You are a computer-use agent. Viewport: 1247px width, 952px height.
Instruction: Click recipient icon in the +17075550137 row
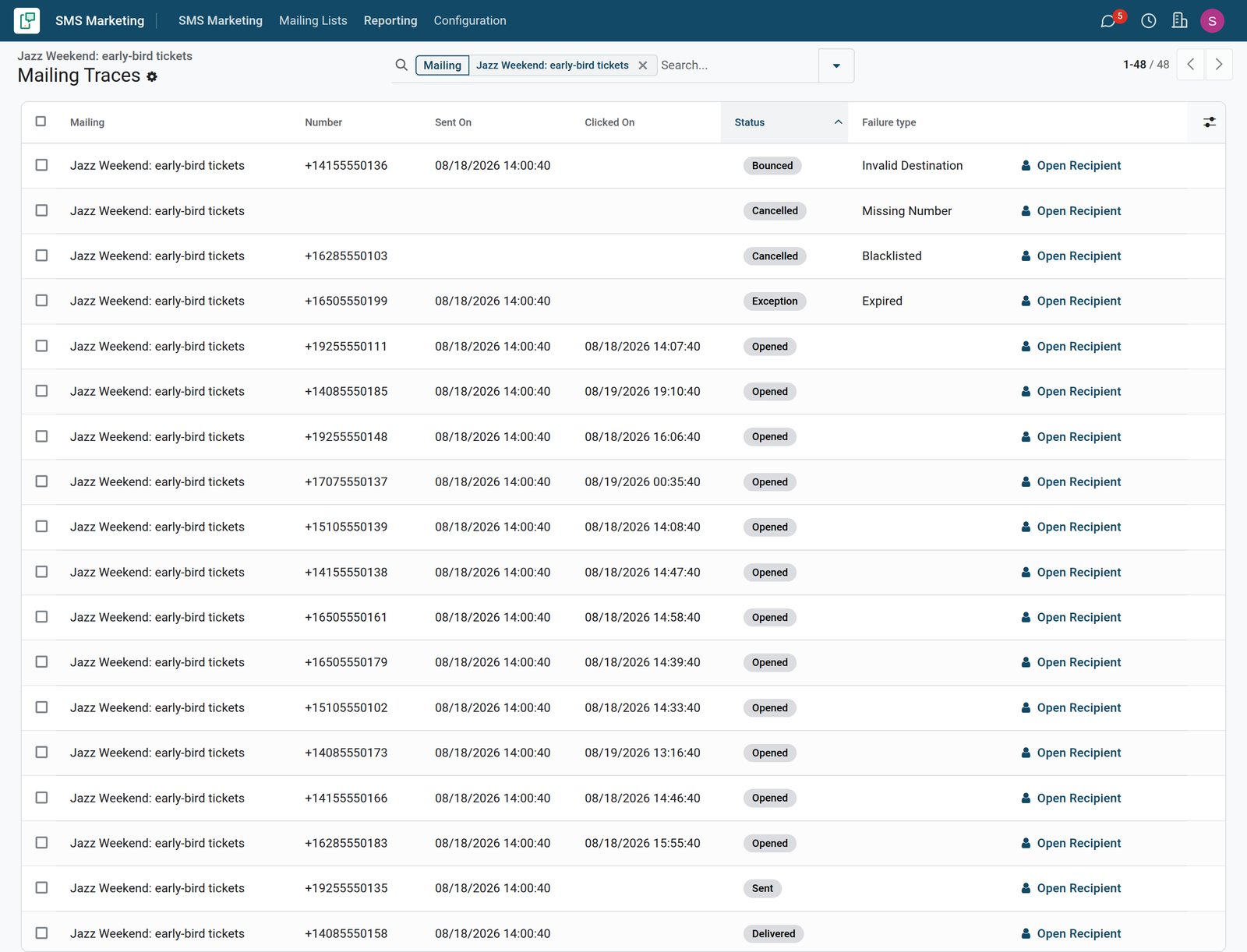pos(1026,481)
